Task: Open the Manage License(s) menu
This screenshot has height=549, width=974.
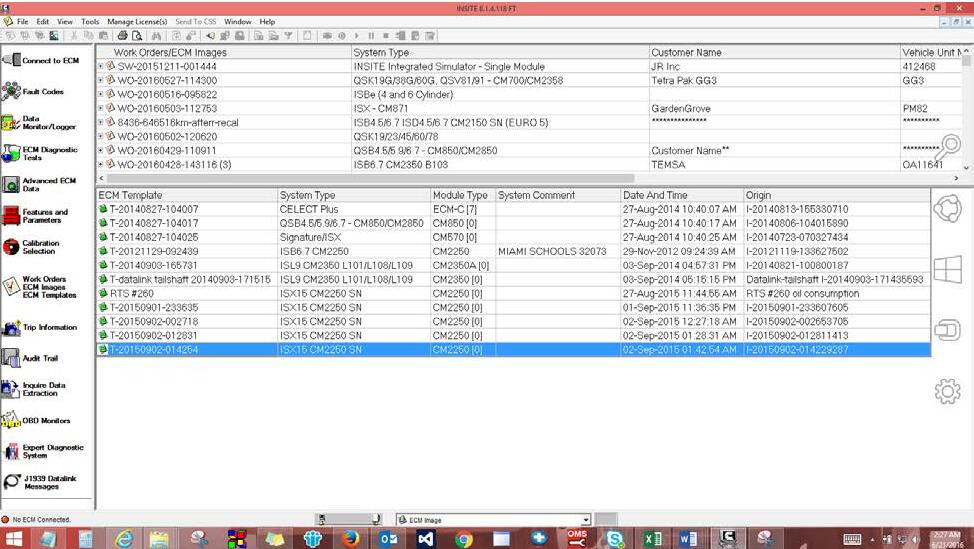Action: pyautogui.click(x=137, y=21)
